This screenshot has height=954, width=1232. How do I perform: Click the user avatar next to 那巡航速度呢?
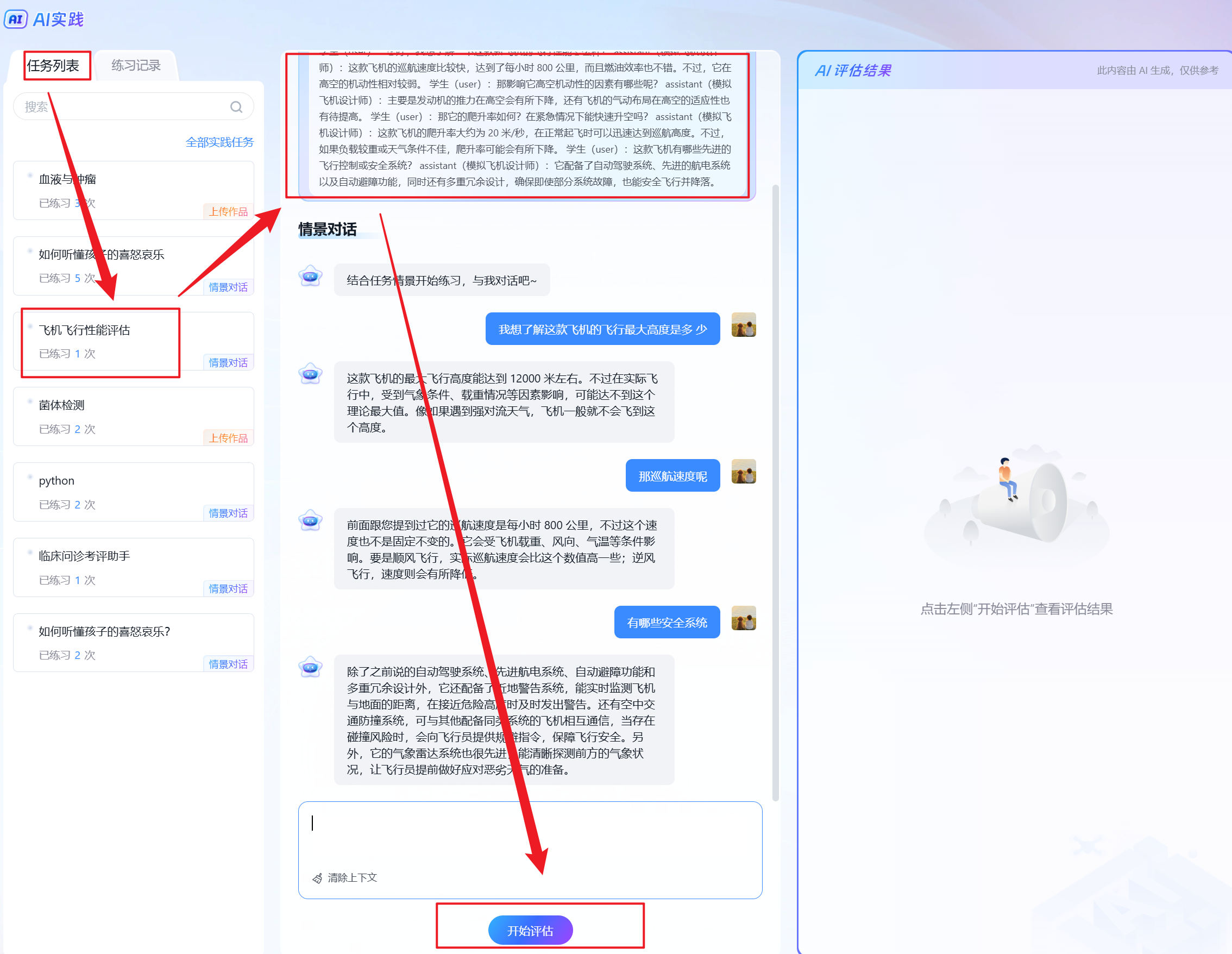pos(744,472)
